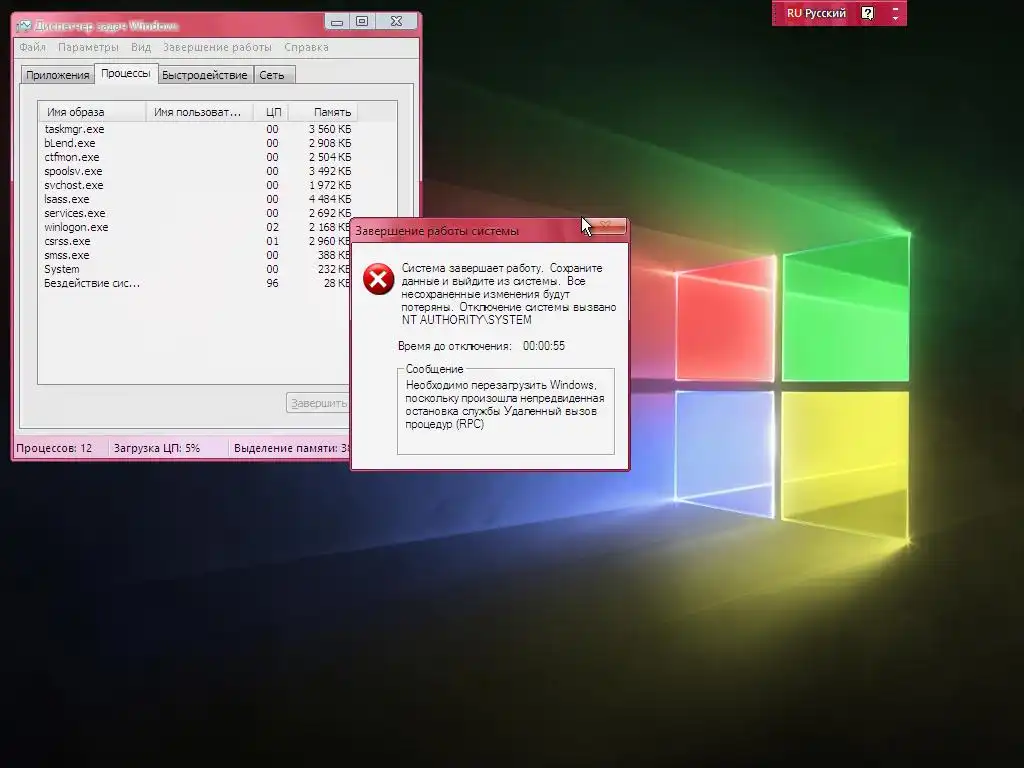
Task: Sort by Имя образа column header
Action: 92,112
